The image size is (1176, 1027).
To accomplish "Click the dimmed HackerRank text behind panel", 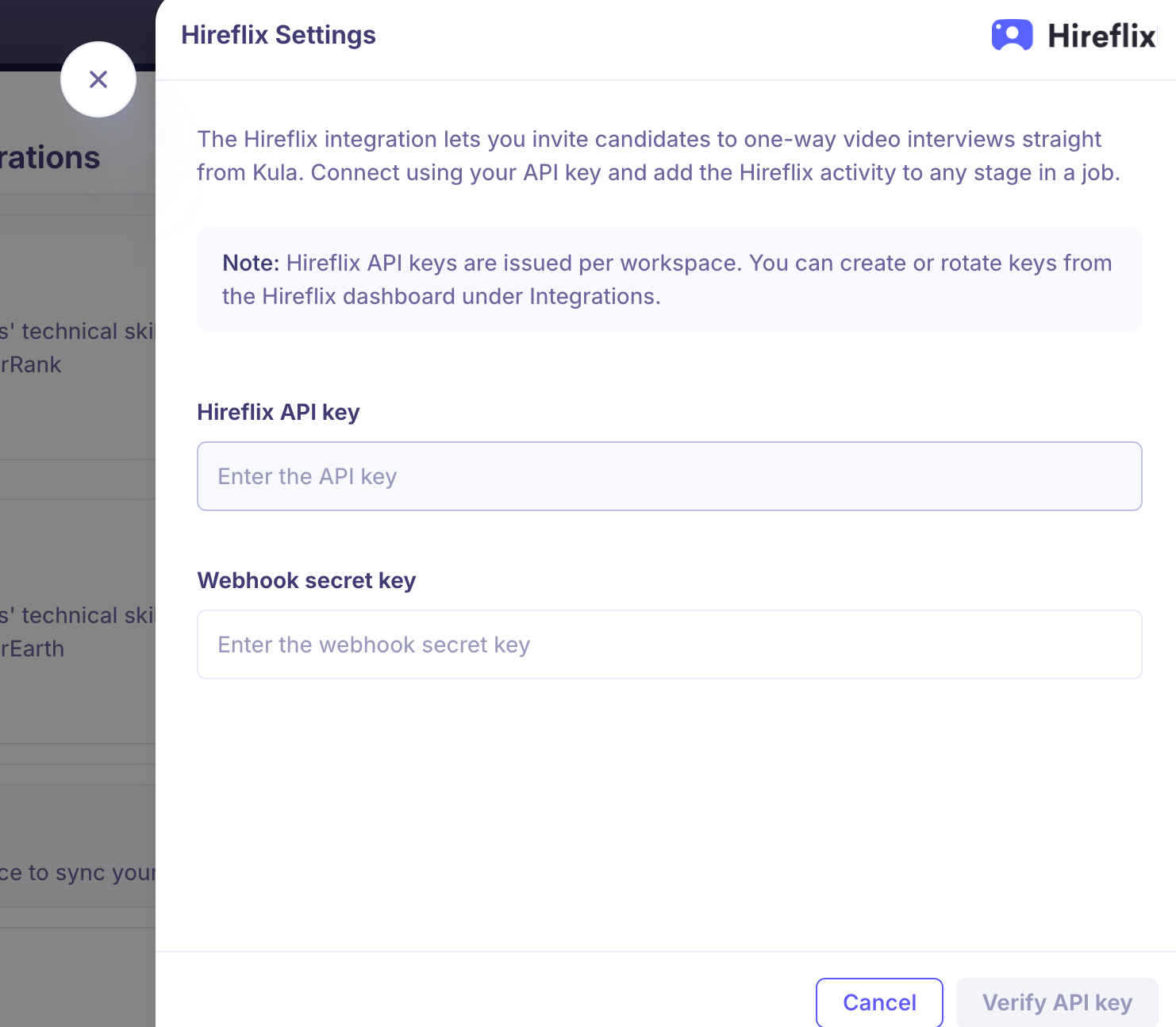I will pos(32,364).
